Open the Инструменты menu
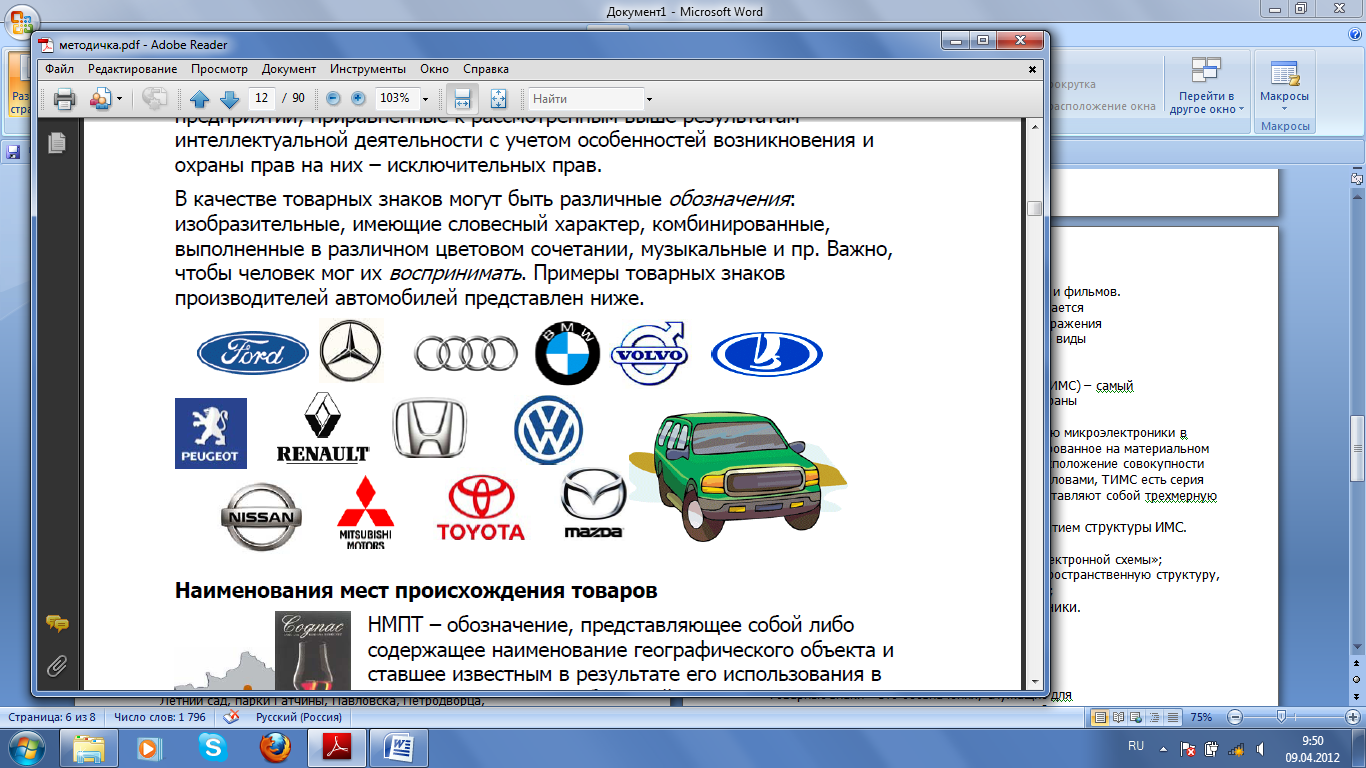The image size is (1366, 768). click(368, 69)
